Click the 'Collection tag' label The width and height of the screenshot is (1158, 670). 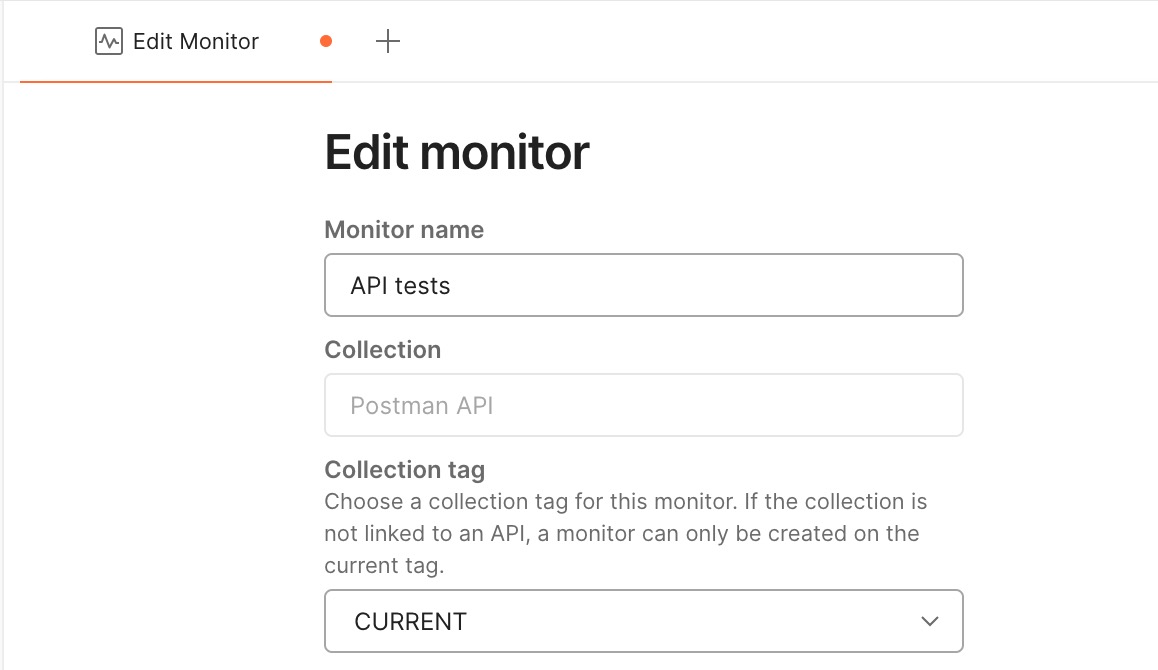click(x=404, y=470)
